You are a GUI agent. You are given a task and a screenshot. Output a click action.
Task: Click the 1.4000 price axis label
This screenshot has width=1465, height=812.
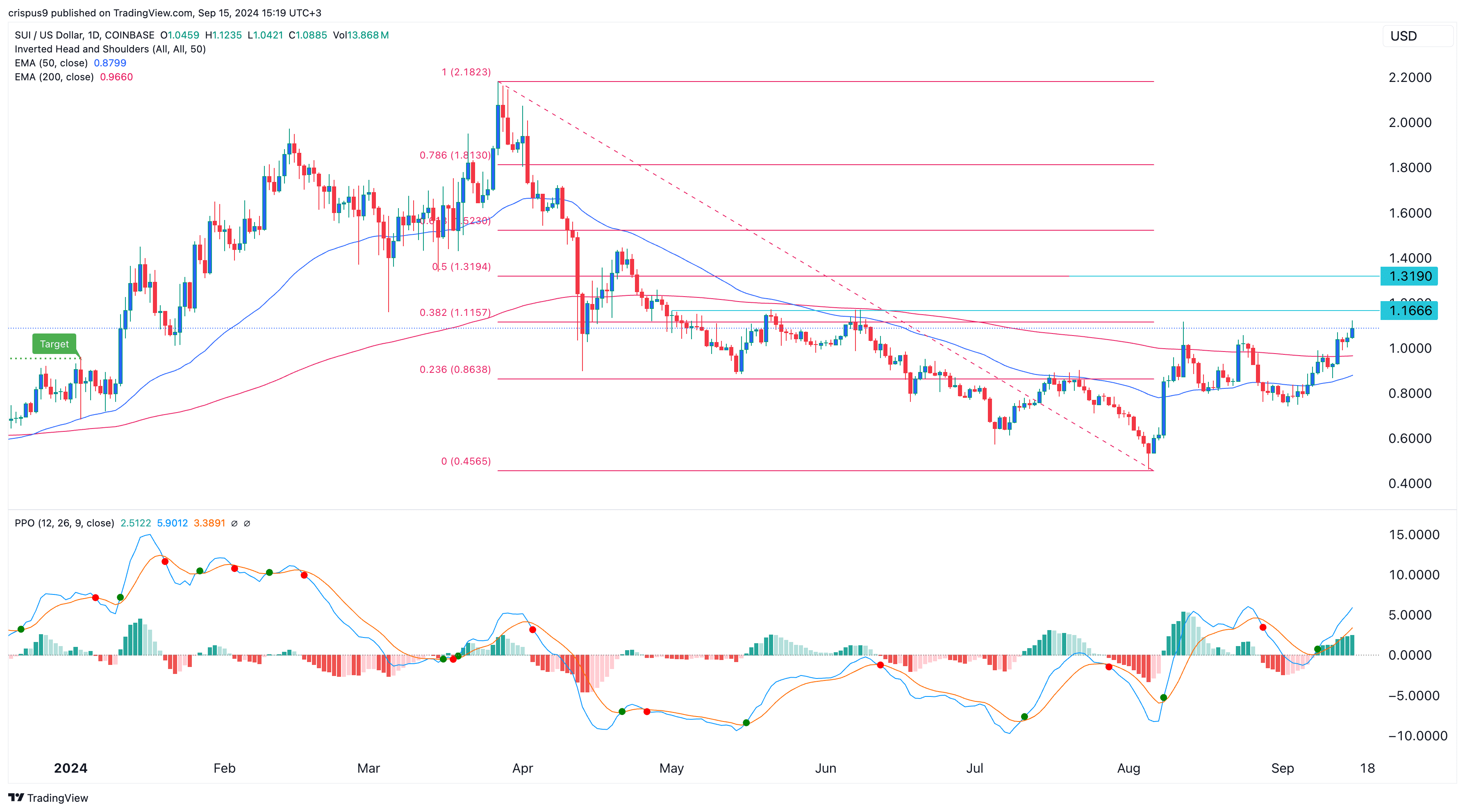[1410, 259]
